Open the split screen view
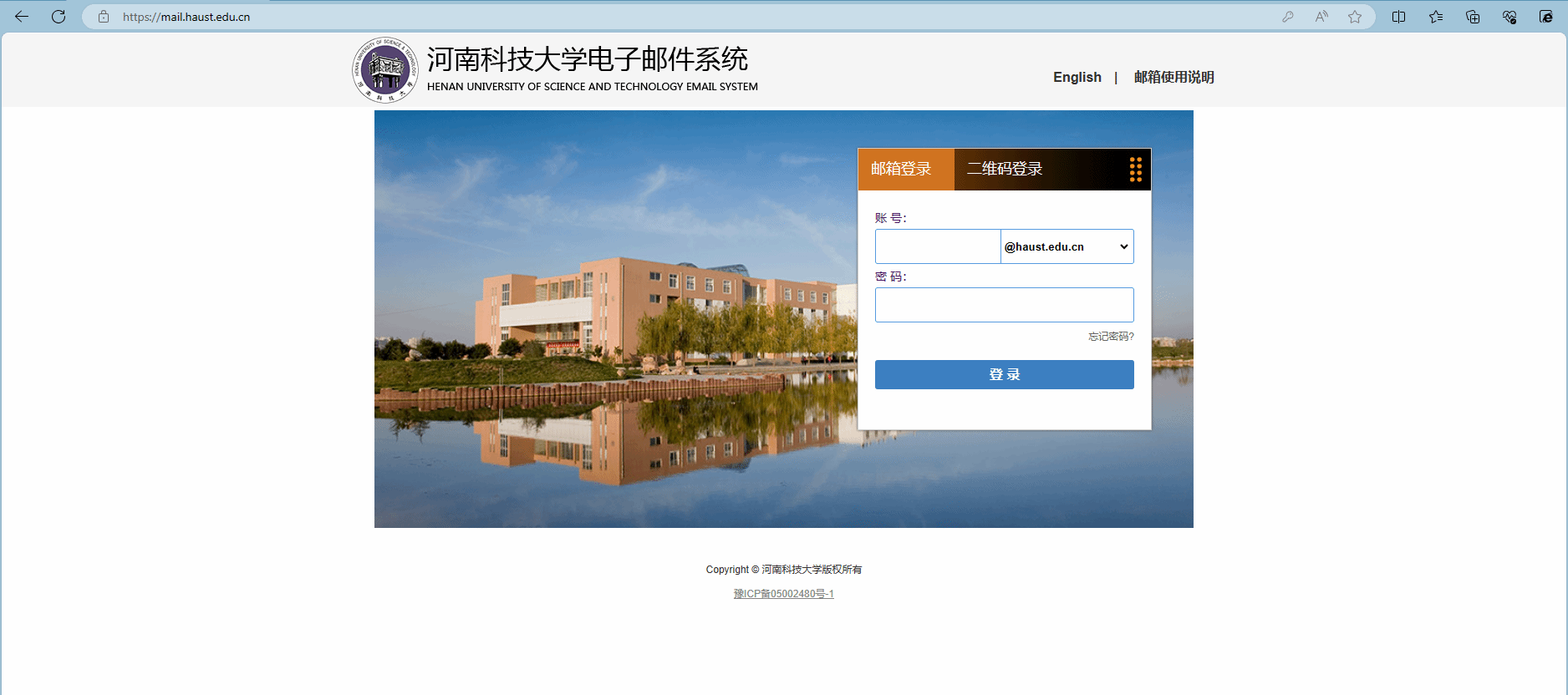 coord(1398,17)
